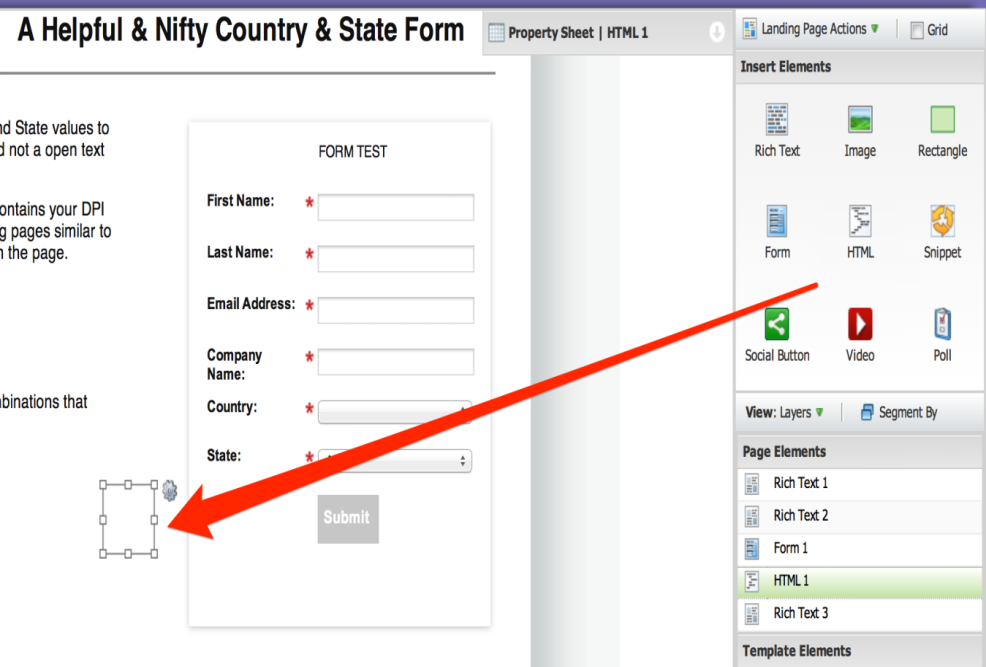Insert a Social Button element
This screenshot has height=667, width=986.
click(x=777, y=335)
